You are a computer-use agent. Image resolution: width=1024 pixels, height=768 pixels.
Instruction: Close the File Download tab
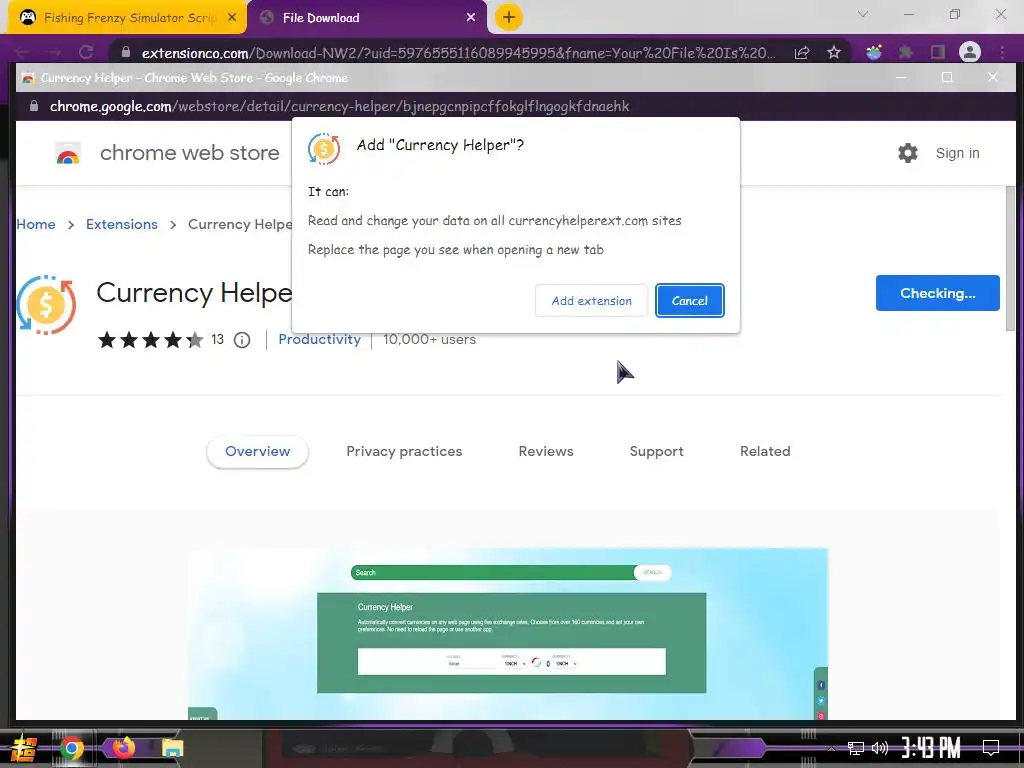click(471, 18)
